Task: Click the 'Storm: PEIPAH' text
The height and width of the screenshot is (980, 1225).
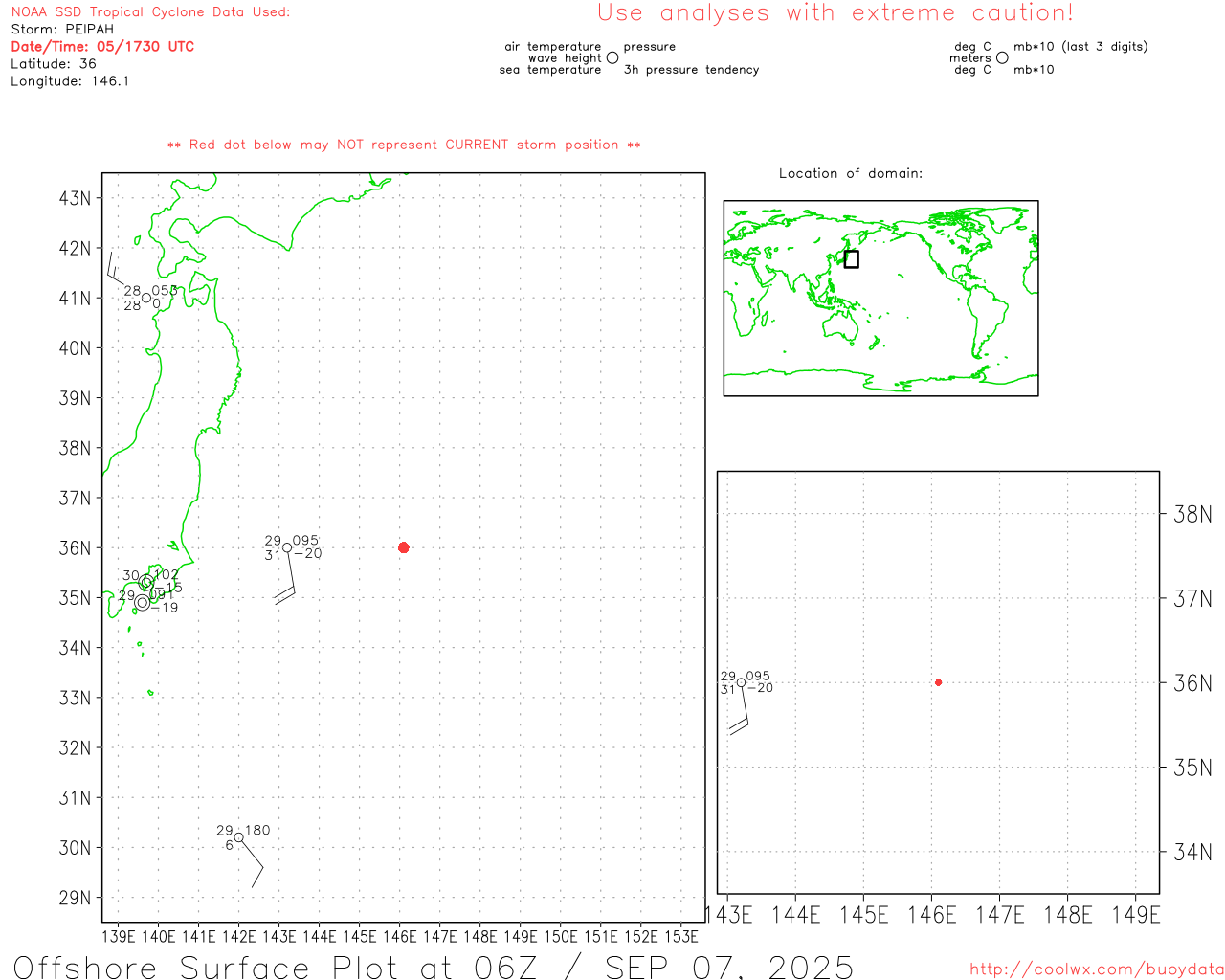Action: (x=62, y=30)
